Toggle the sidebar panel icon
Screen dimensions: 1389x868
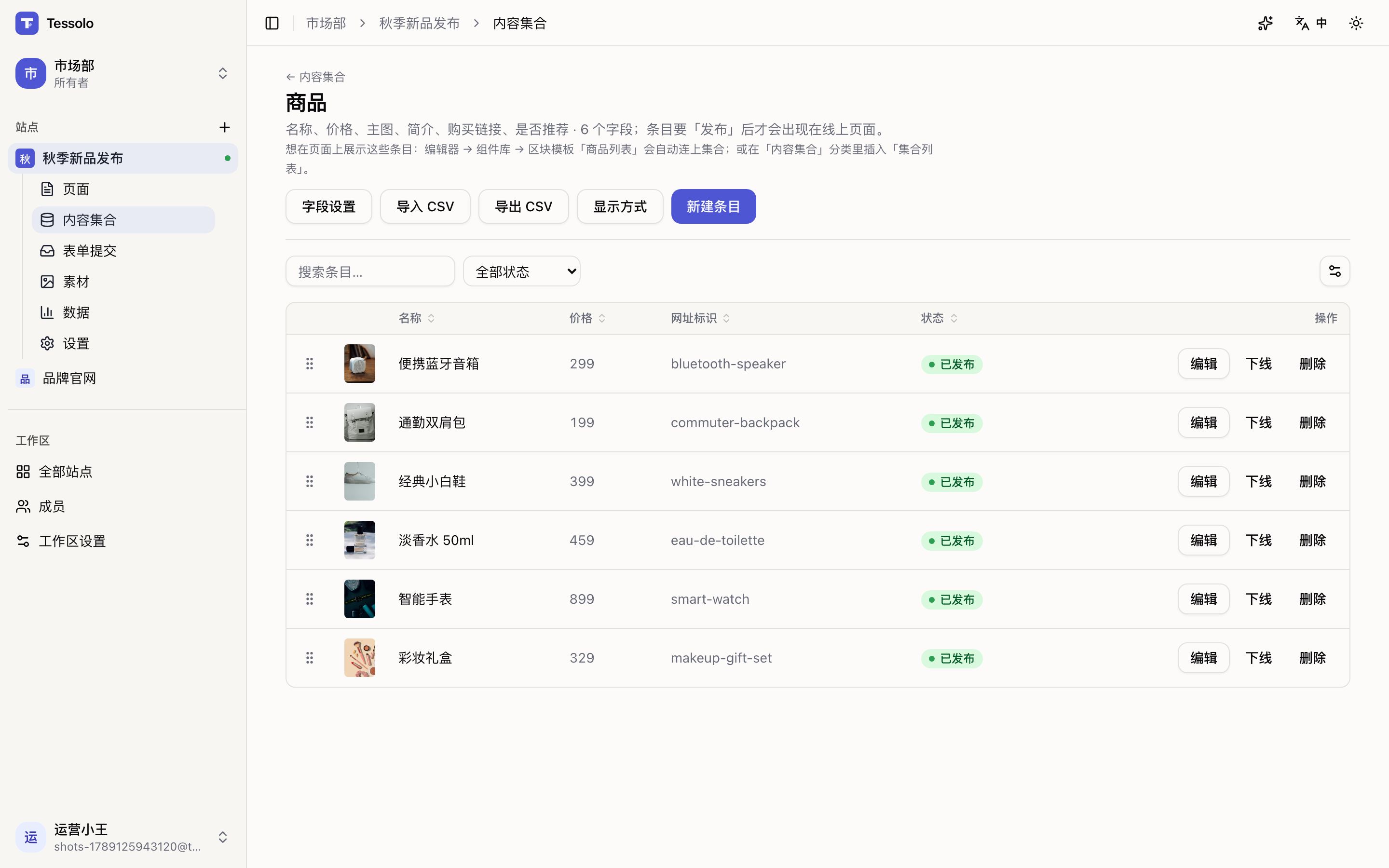pyautogui.click(x=272, y=23)
